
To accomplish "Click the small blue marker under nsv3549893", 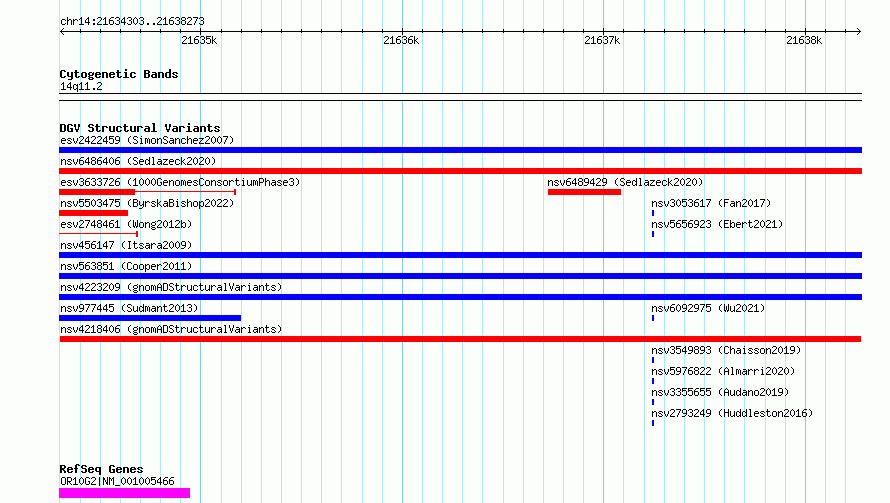I will [653, 360].
